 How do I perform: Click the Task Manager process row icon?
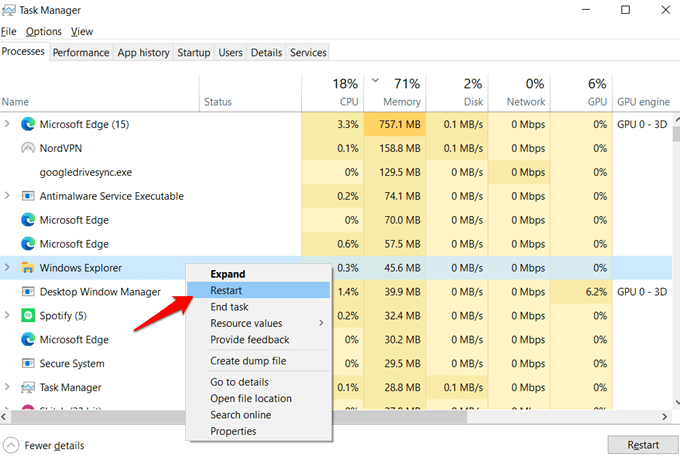click(x=28, y=387)
